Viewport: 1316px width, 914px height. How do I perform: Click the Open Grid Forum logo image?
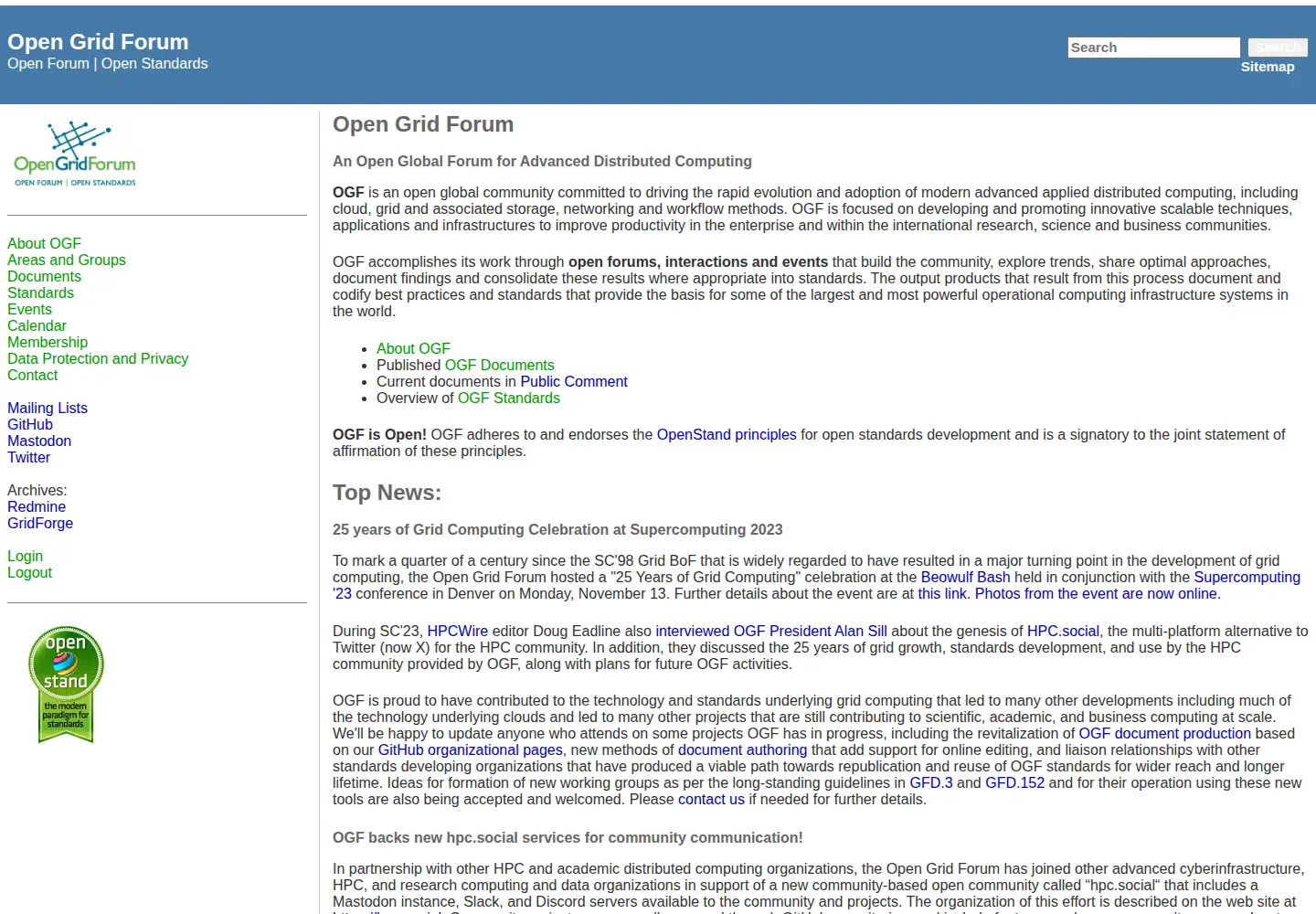[75, 154]
